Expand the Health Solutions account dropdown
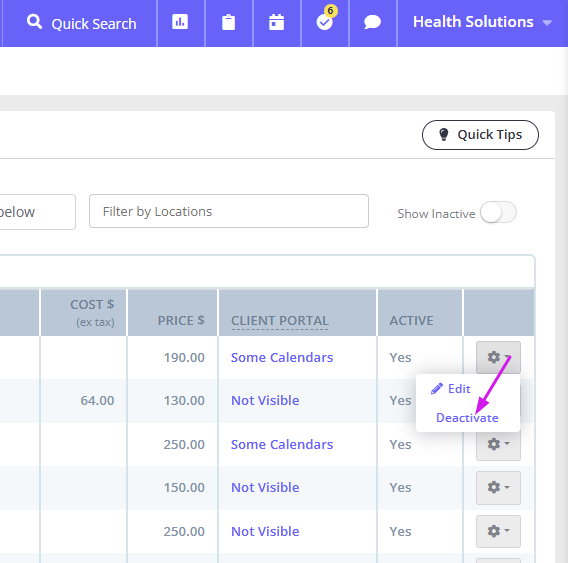Viewport: 568px width, 563px height. tap(482, 22)
